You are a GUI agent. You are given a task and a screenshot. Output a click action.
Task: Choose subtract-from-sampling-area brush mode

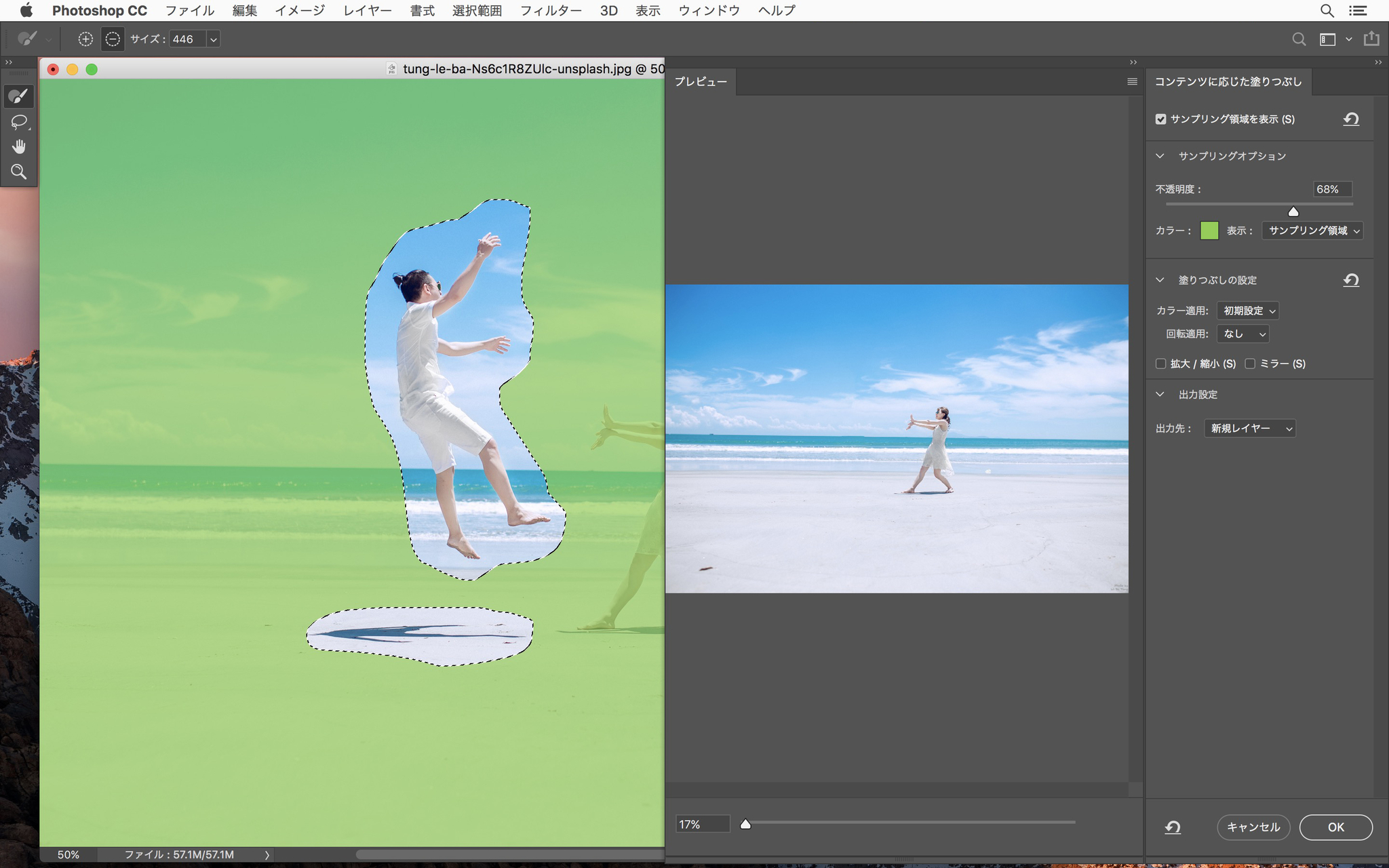[x=113, y=39]
